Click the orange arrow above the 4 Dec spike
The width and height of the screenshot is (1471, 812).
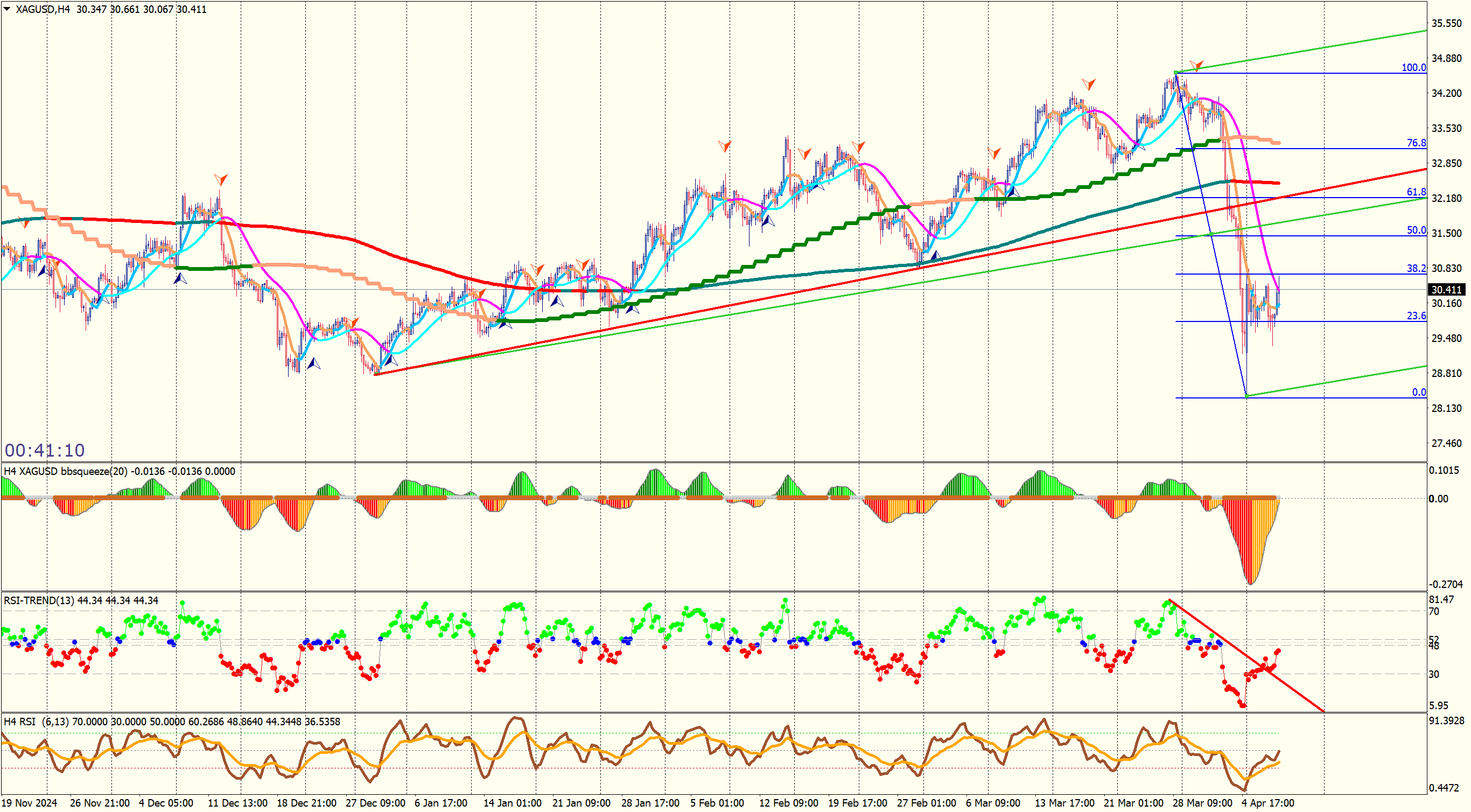point(220,179)
